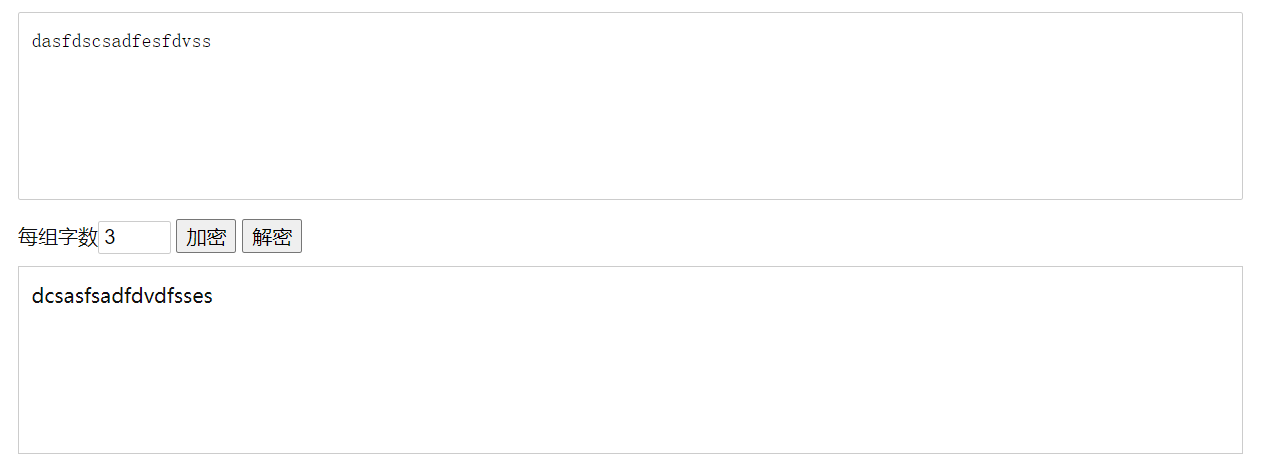1261x474 pixels.
Task: Place cursor at end of dcsasfsadfdvdfsses
Action: click(x=214, y=297)
